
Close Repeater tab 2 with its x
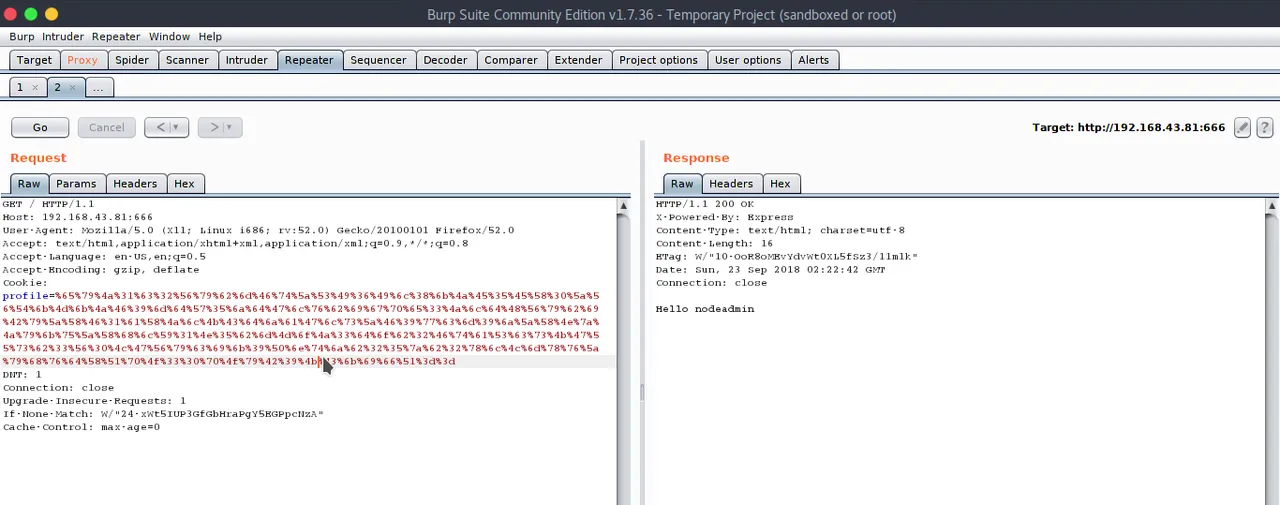point(72,88)
